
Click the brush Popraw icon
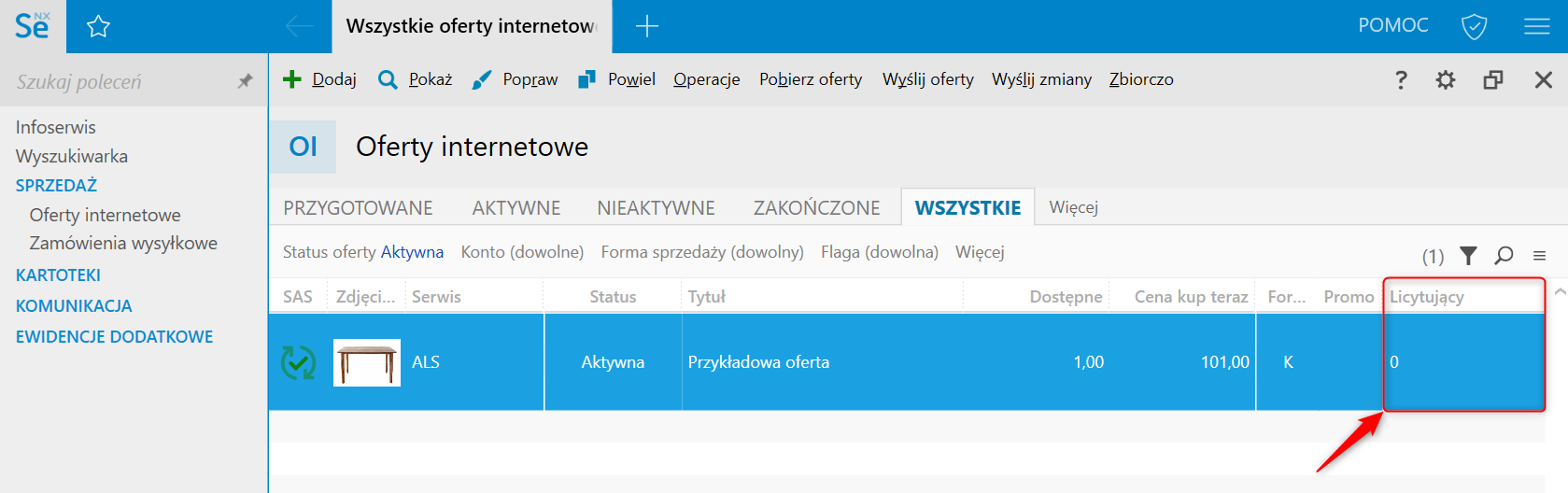click(481, 80)
